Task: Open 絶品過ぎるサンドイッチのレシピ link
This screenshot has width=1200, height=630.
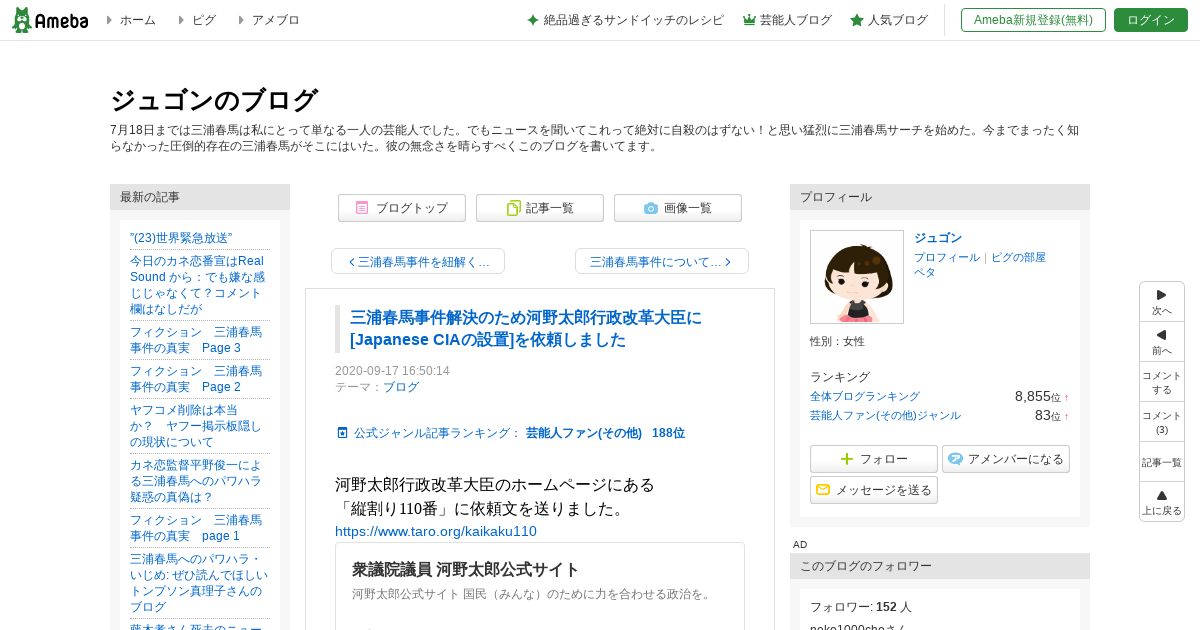Action: [x=625, y=20]
